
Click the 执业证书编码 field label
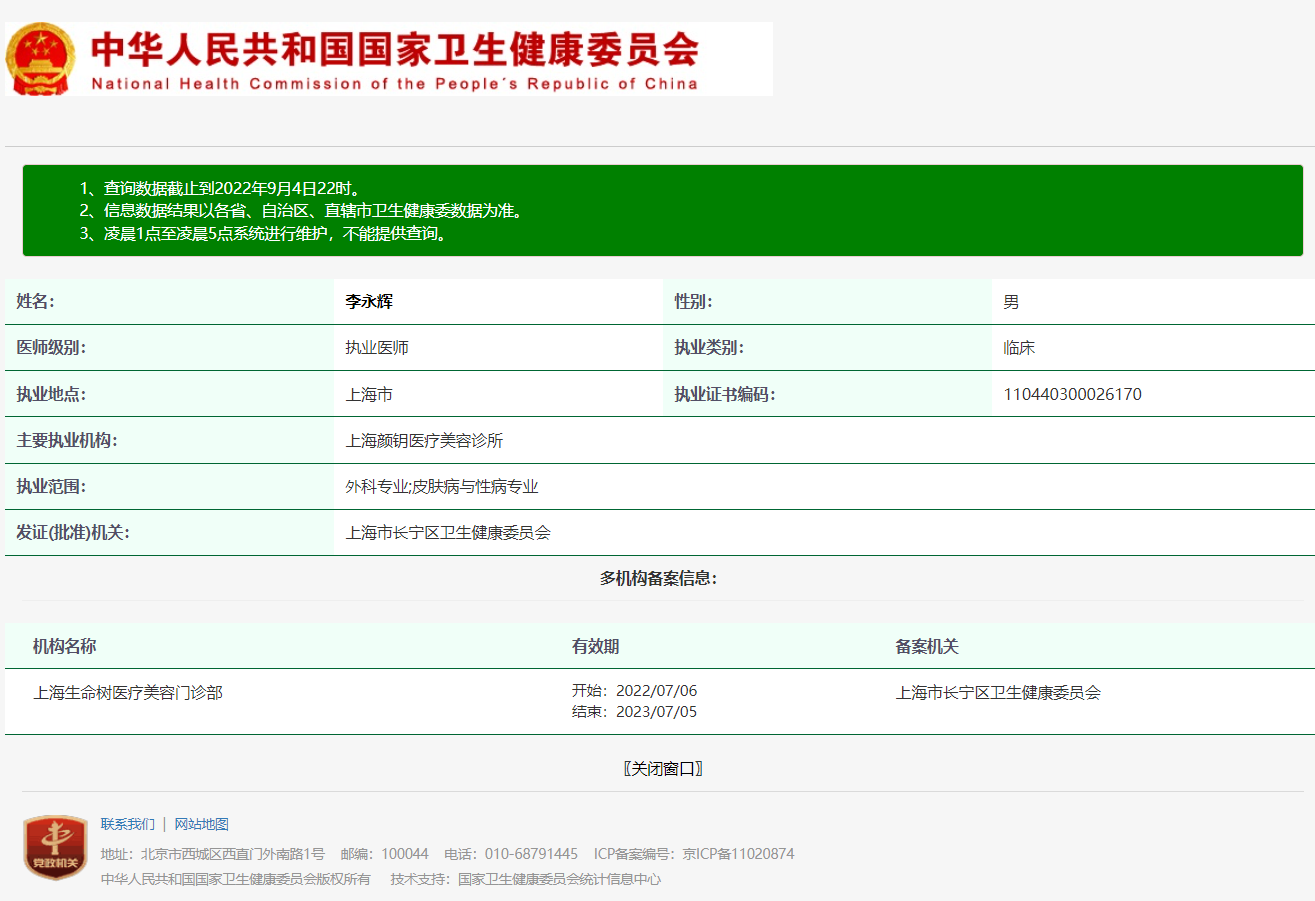coord(726,393)
